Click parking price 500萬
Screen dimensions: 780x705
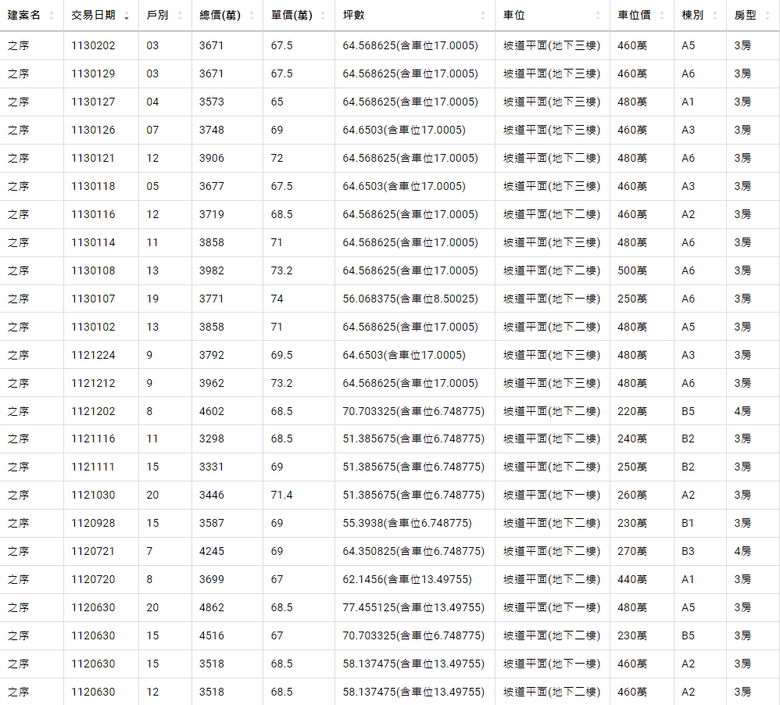point(632,271)
